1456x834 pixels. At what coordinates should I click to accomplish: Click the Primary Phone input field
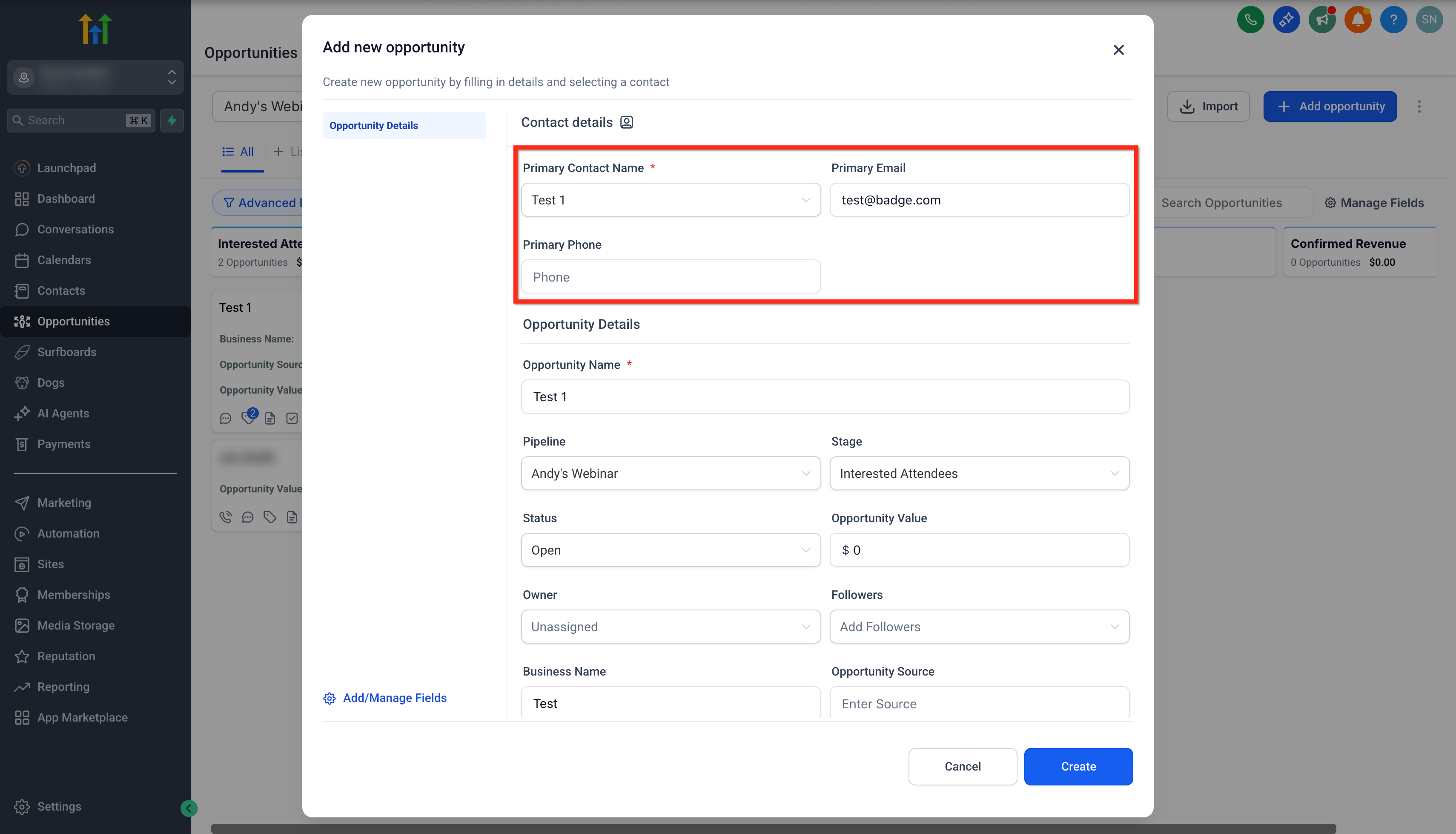click(x=670, y=277)
